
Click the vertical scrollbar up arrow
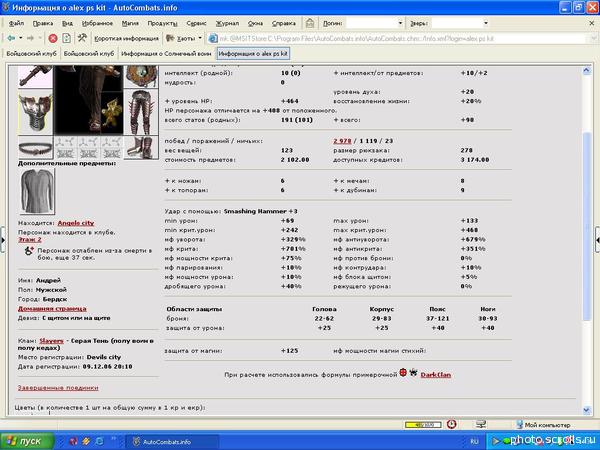click(x=587, y=70)
